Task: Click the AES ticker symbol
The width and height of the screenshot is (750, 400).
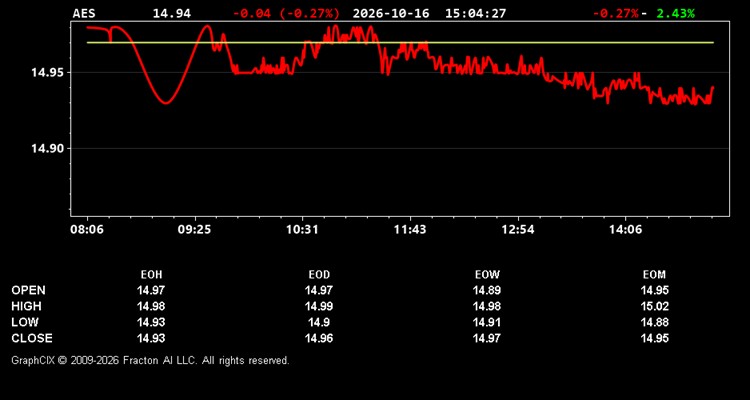Action: [84, 14]
